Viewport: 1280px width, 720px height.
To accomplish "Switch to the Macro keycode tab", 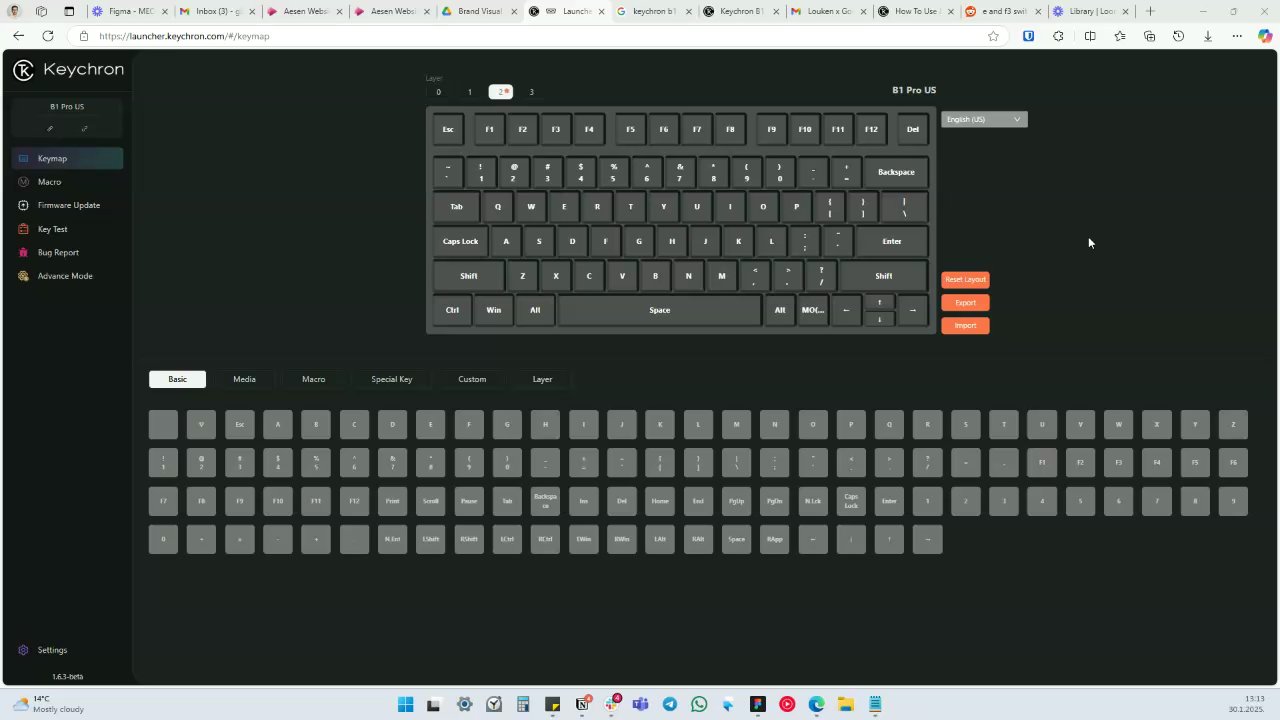I will tap(313, 379).
